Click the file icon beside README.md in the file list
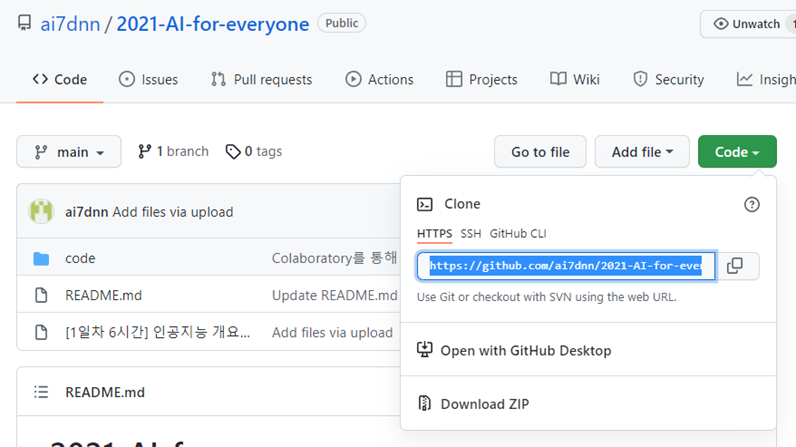796x447 pixels. pos(41,295)
